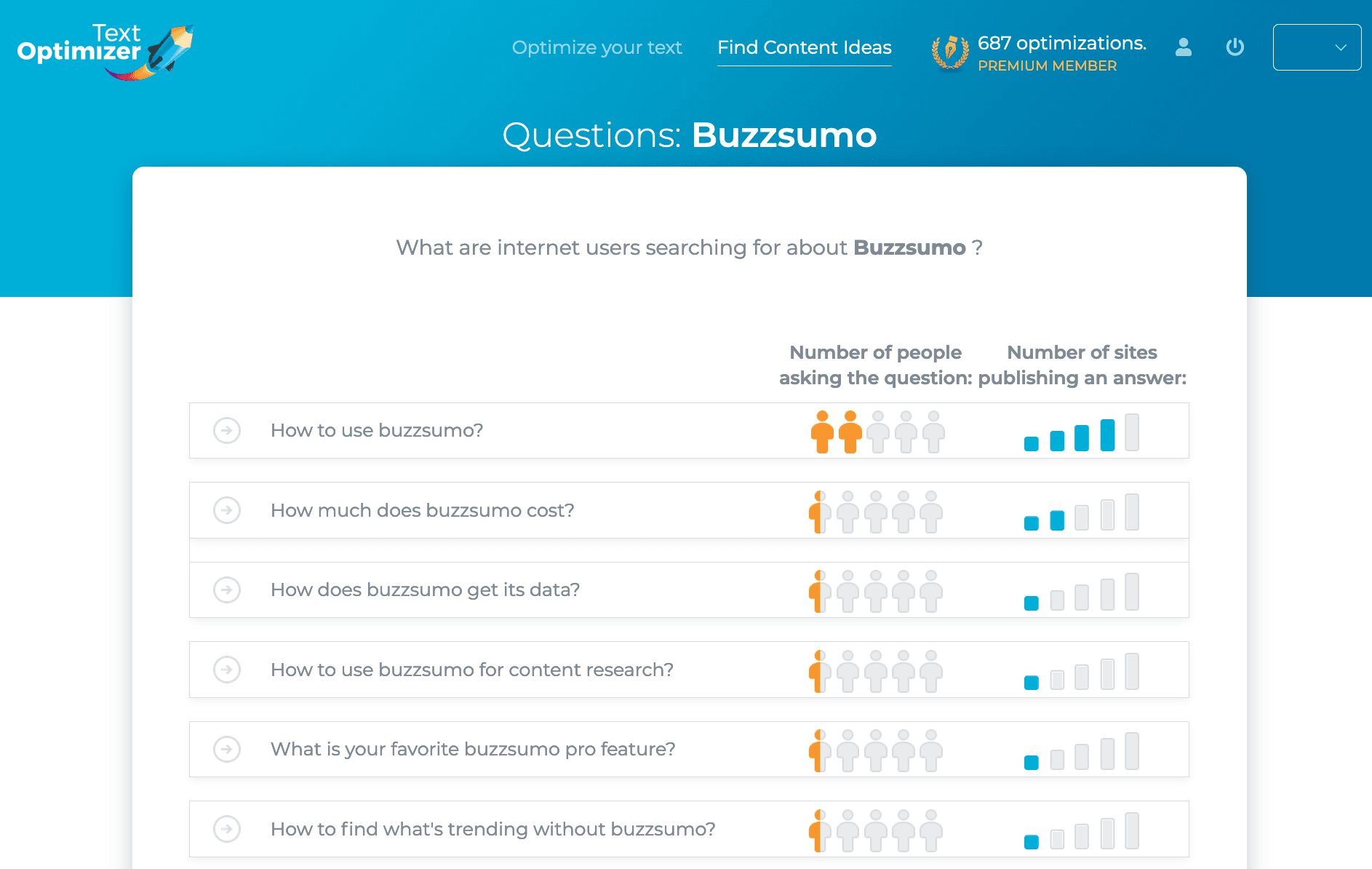The image size is (1372, 869).
Task: Click the arrow for "What is your favorite buzzsumo pro feature?"
Action: coord(228,750)
